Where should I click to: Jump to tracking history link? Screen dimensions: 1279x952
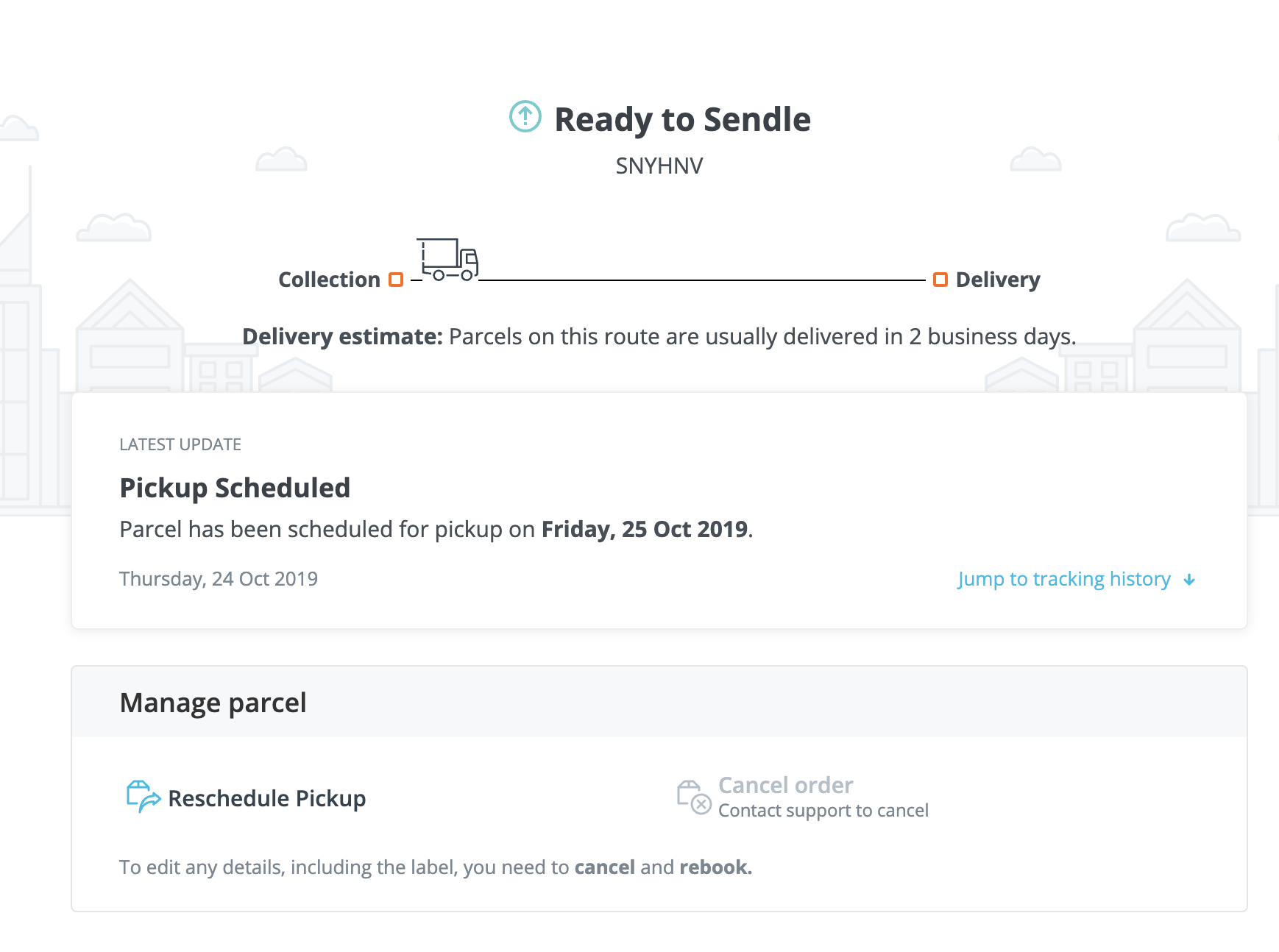[1064, 579]
